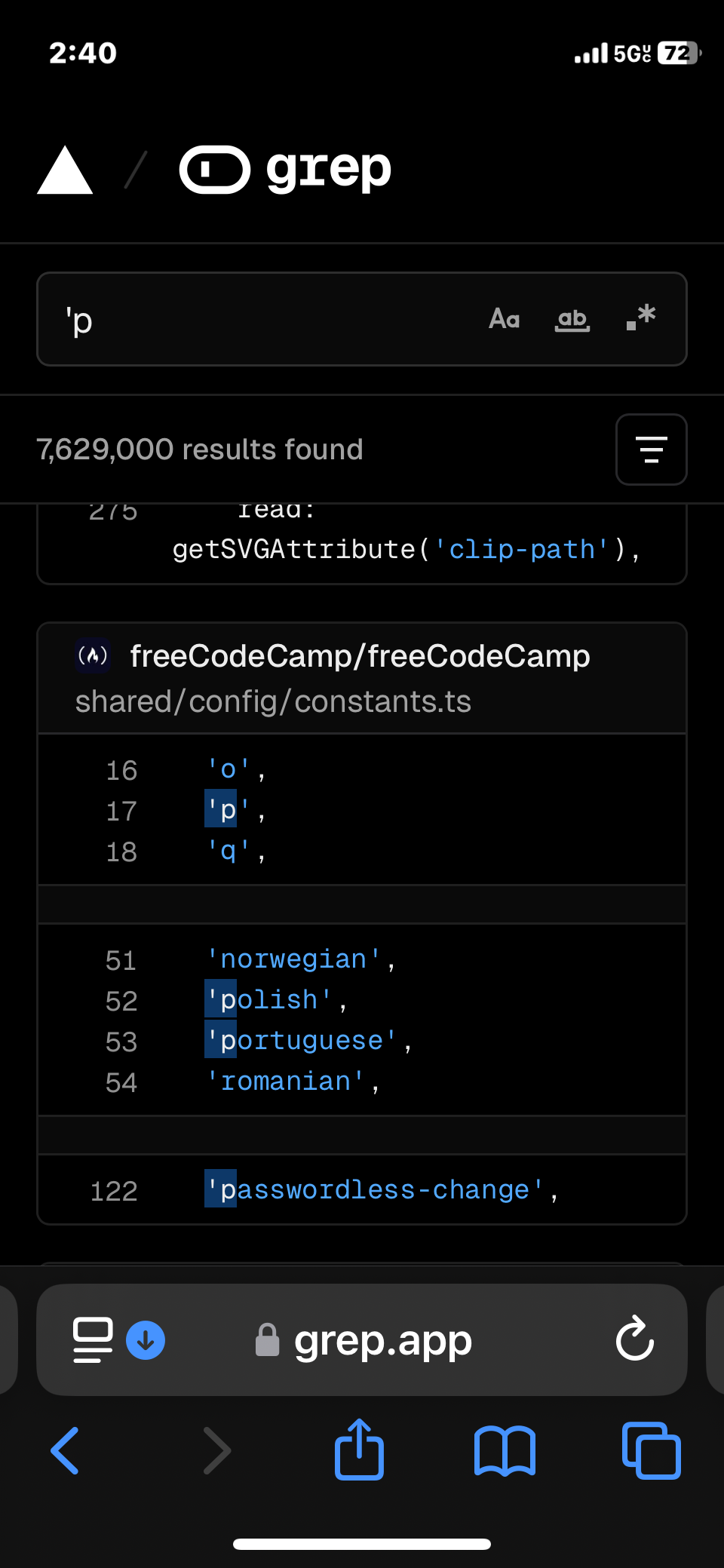Screen dimensions: 724x1568
Task: Open line 122 passwordless-change result
Action: [381, 1190]
